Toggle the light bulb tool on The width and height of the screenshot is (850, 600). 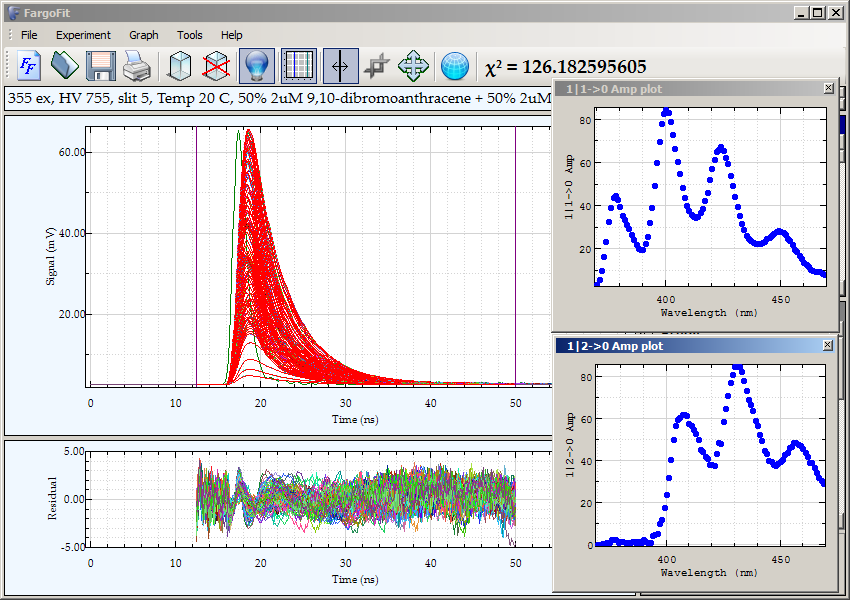[x=257, y=65]
